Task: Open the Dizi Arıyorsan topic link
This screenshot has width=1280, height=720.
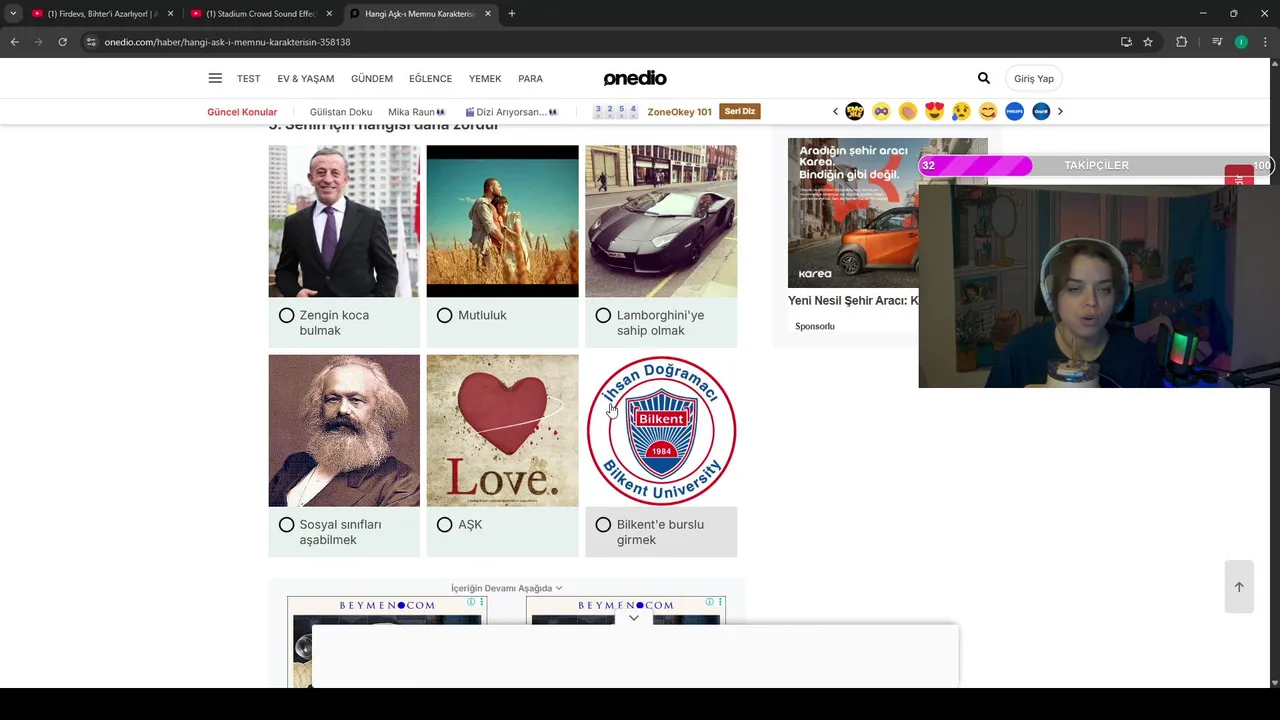Action: [511, 112]
